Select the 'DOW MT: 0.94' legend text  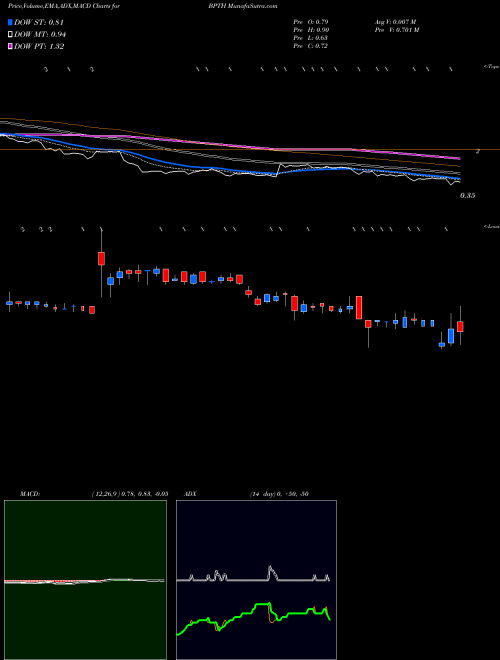click(40, 35)
